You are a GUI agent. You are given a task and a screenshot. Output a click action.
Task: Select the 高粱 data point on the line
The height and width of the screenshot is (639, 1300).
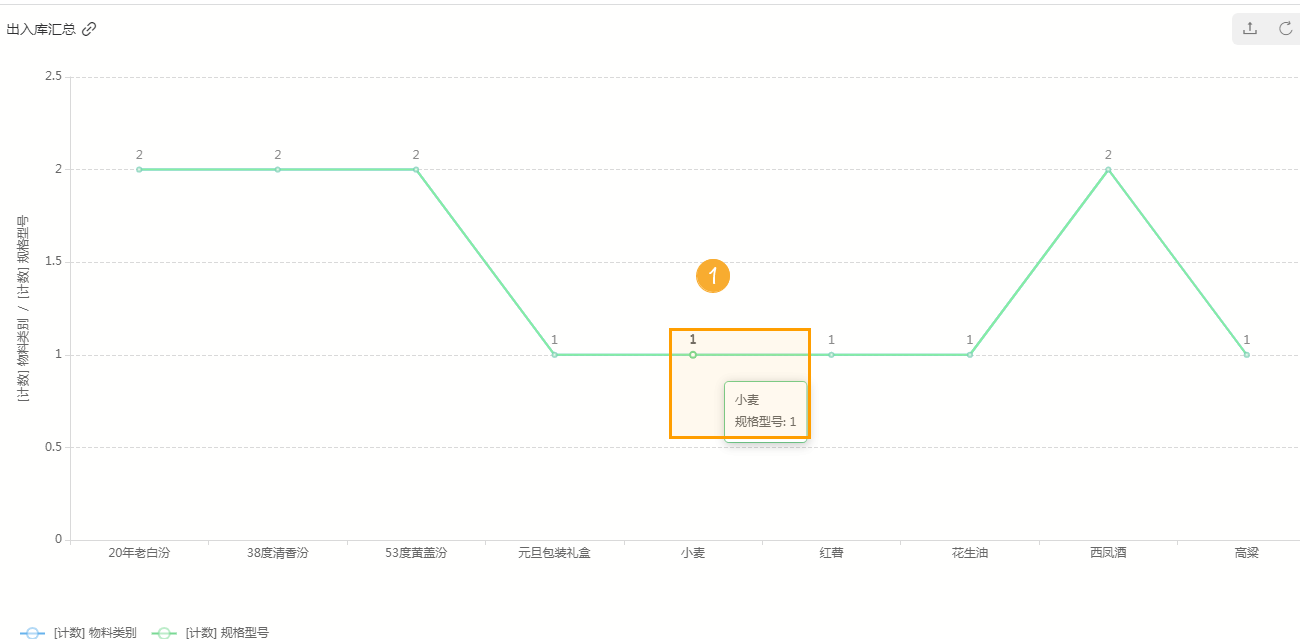[x=1246, y=355]
